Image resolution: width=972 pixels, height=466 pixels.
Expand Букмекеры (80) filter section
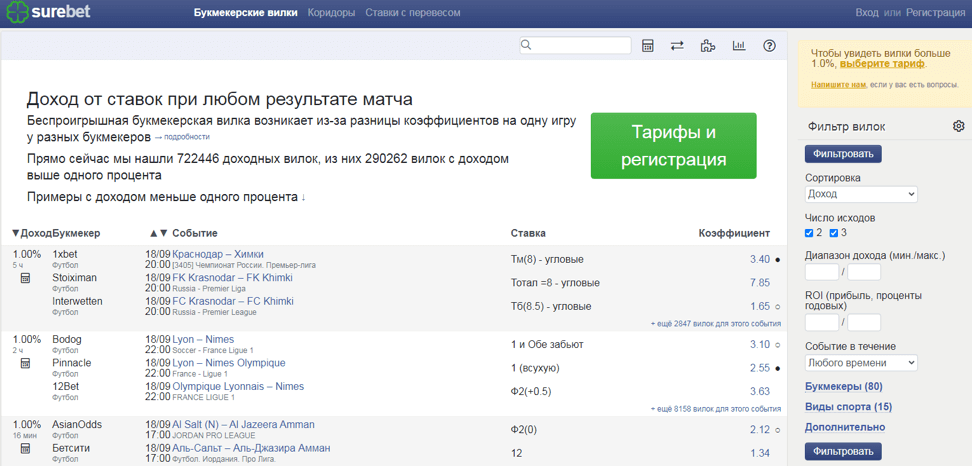click(843, 387)
